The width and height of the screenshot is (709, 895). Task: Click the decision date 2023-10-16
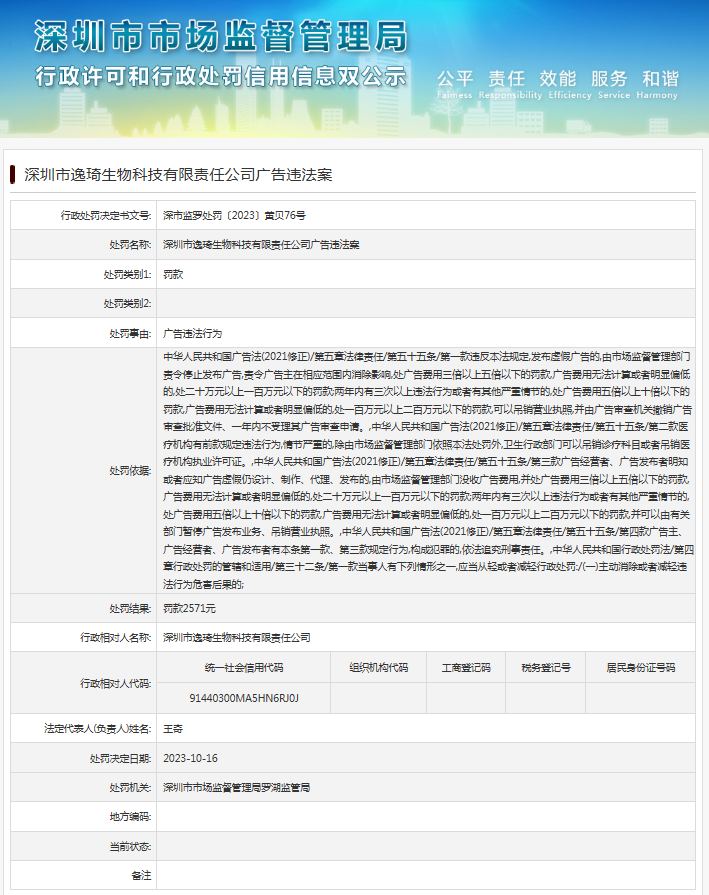point(190,758)
